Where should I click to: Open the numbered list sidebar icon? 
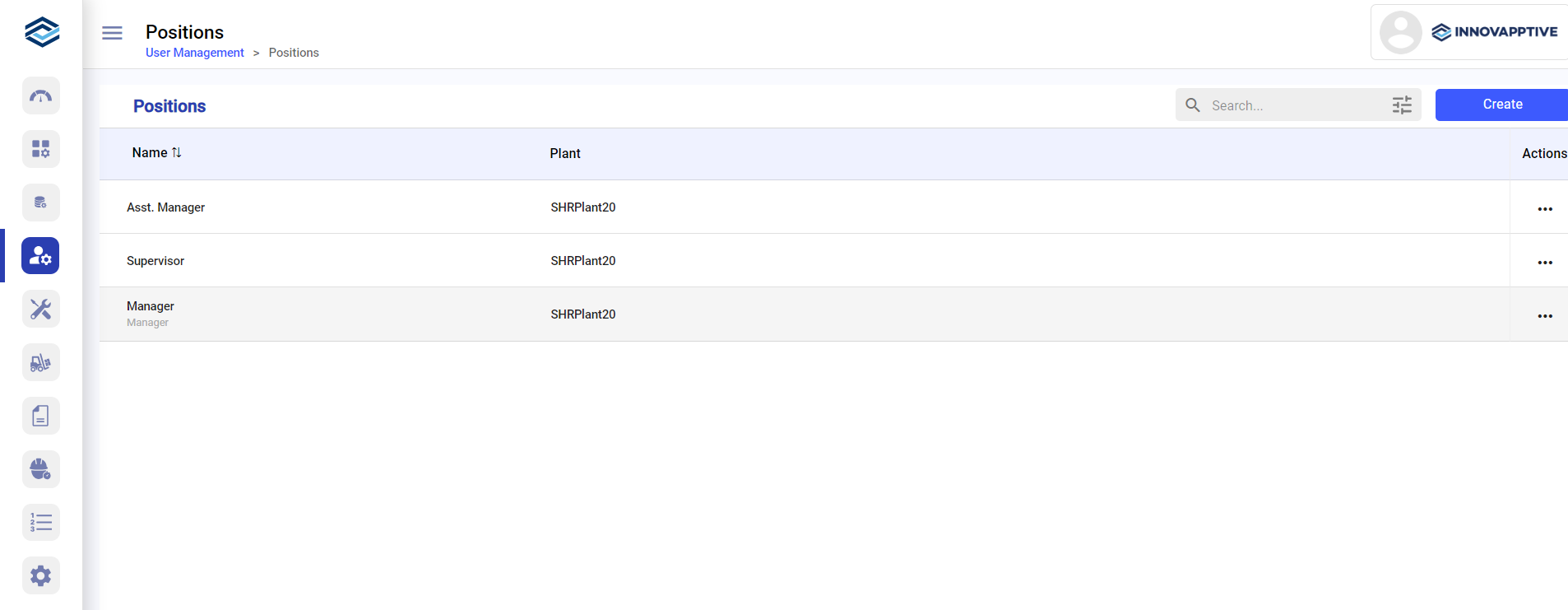click(40, 523)
